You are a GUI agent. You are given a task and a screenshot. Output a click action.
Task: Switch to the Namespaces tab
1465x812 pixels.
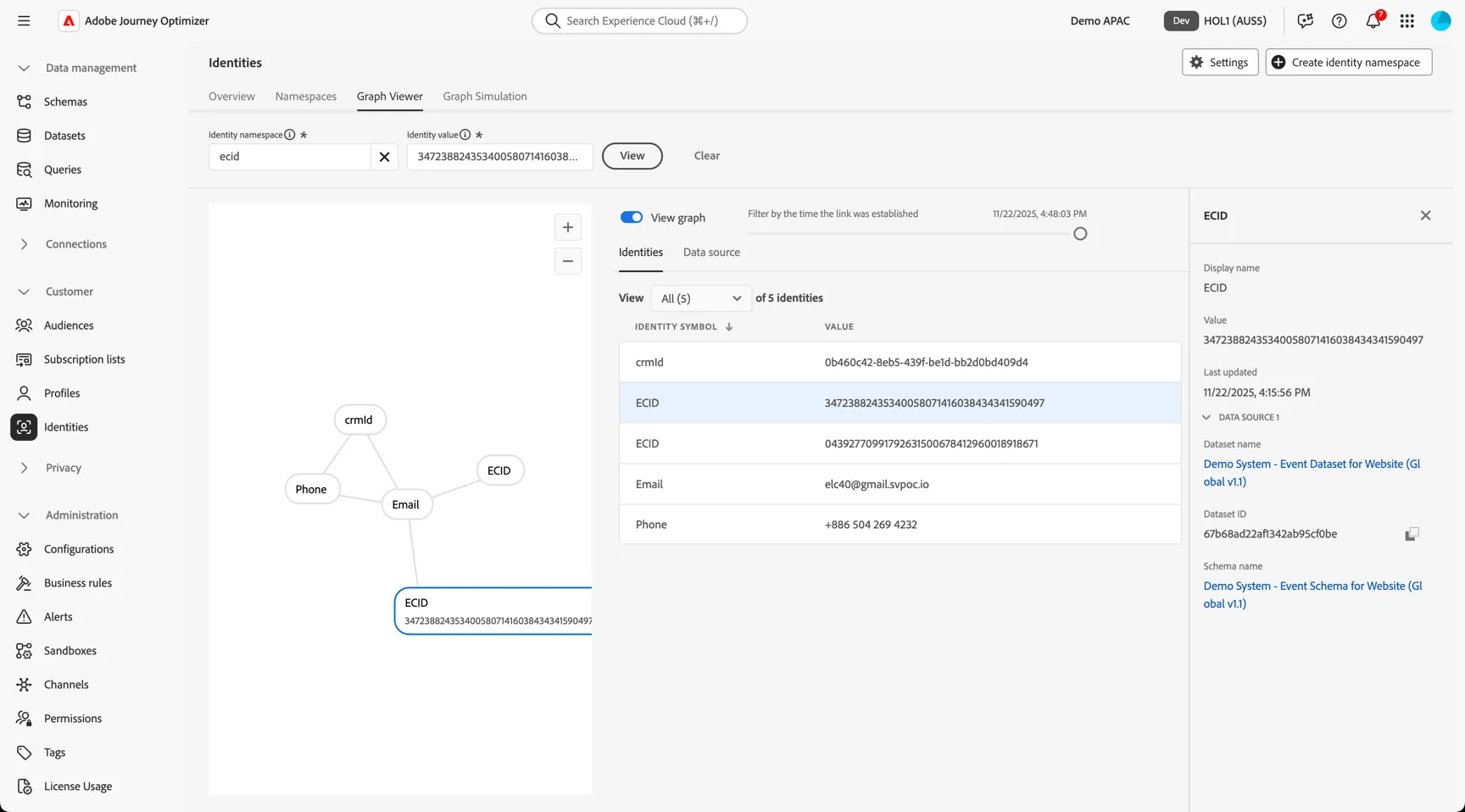(x=306, y=97)
